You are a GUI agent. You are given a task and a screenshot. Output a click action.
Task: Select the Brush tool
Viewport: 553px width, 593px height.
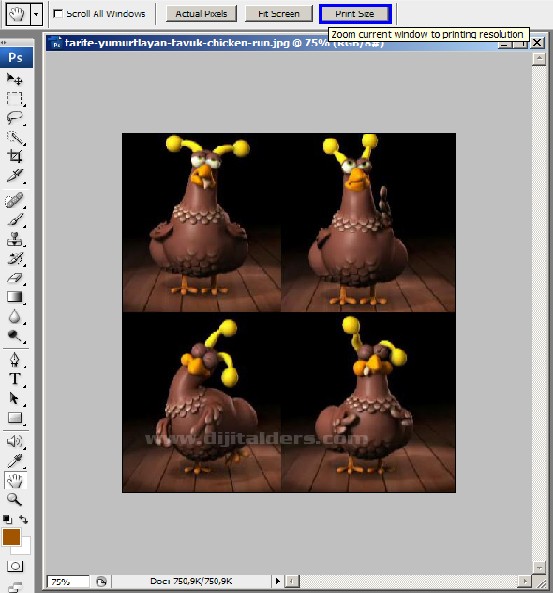pos(15,220)
